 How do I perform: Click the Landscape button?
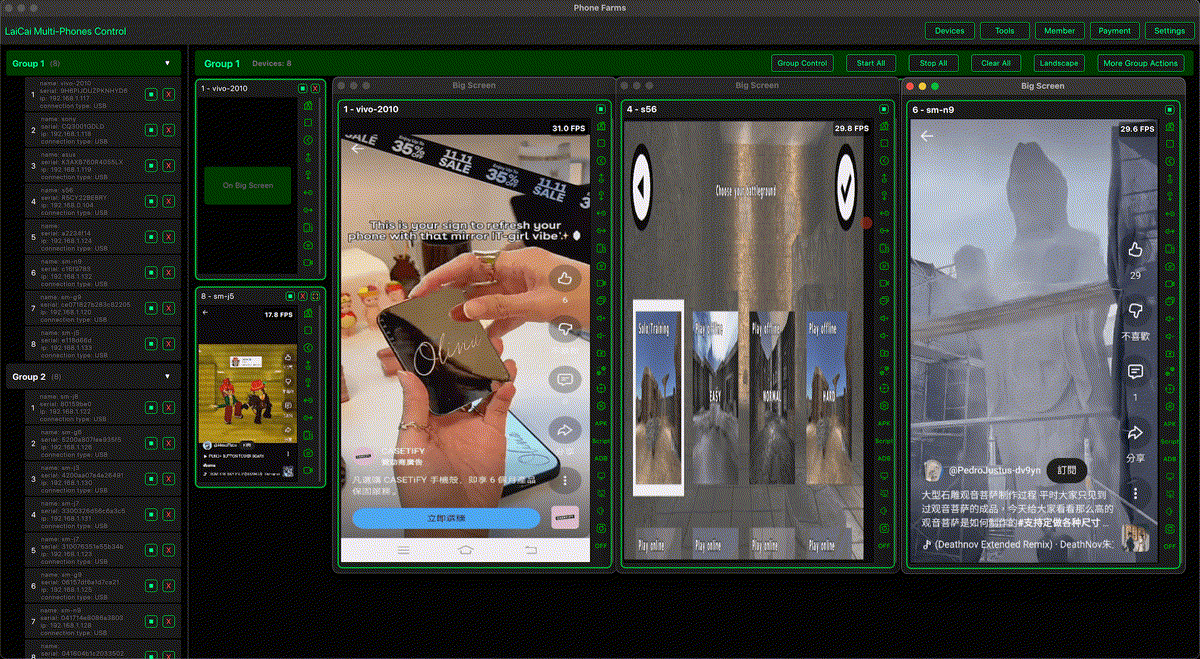coord(1058,63)
